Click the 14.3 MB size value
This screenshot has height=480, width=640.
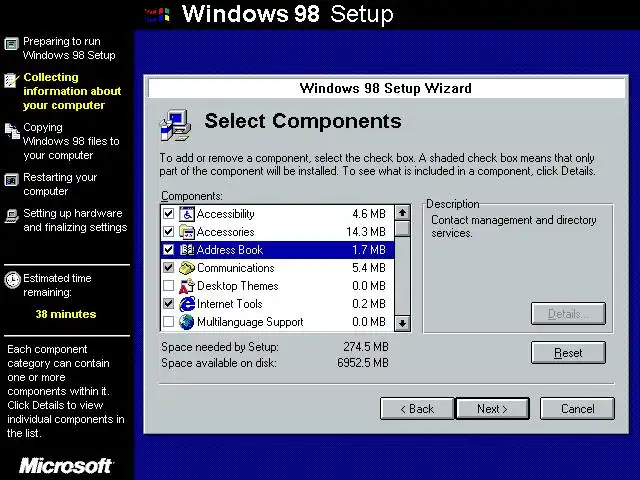tap(366, 232)
